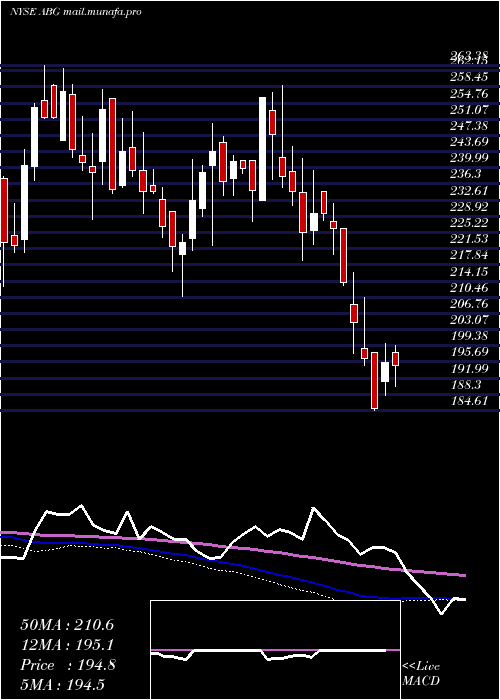Click the 5MA : 194.5 value

[62, 684]
